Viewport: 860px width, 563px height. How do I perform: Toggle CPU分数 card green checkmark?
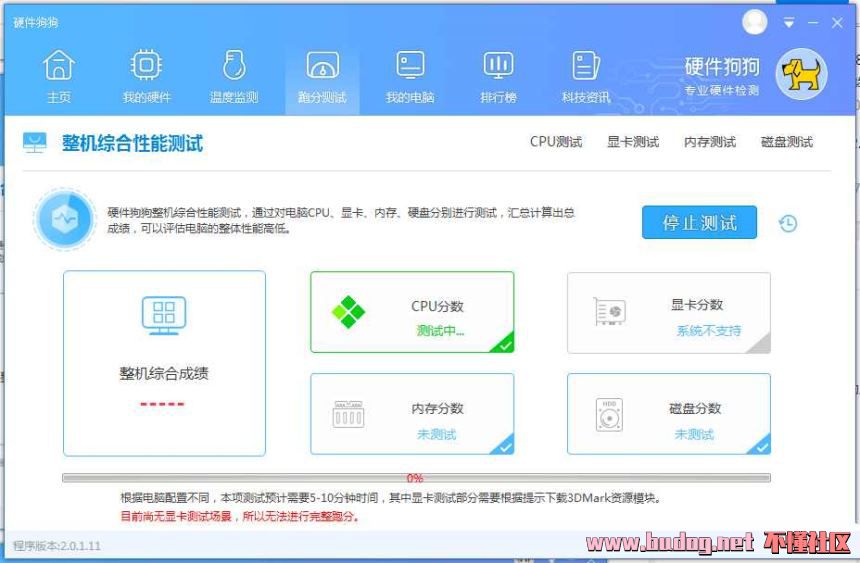tap(504, 344)
